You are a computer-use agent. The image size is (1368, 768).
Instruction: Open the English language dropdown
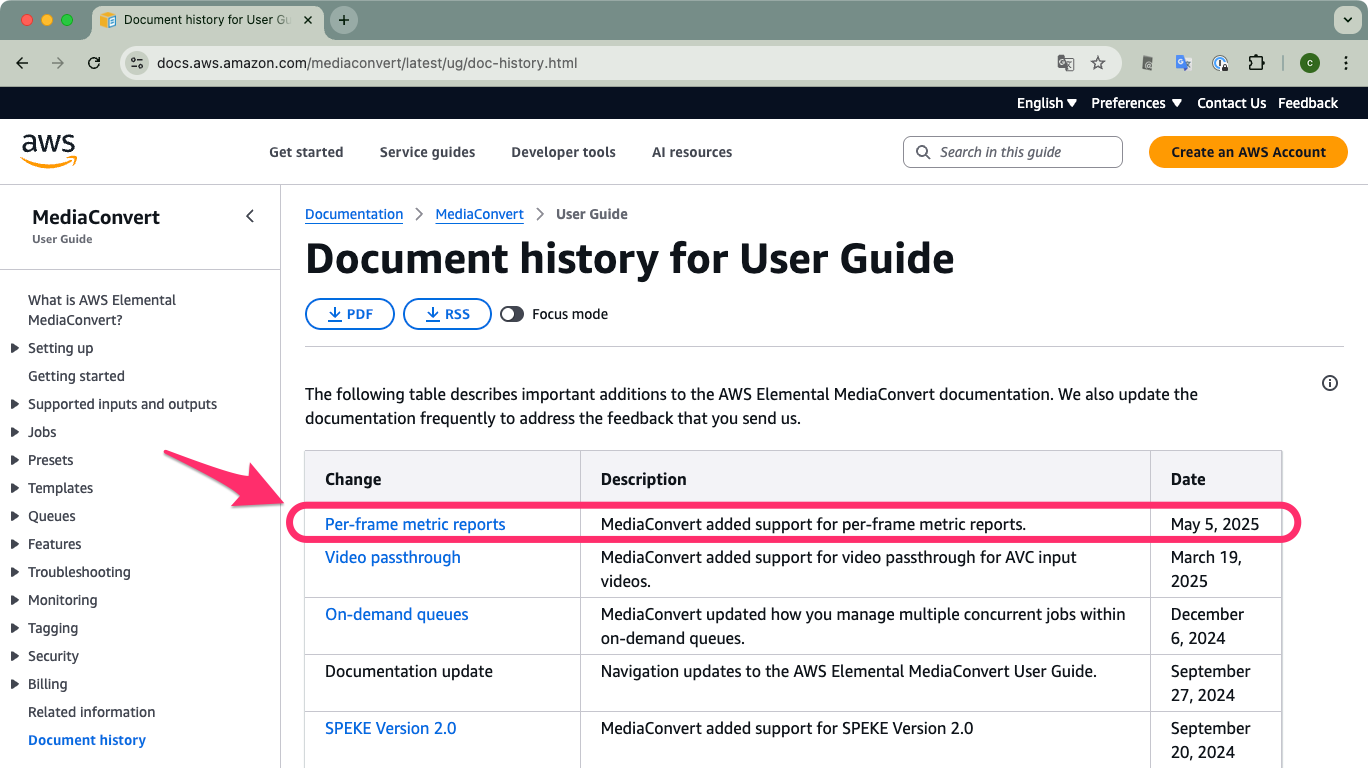pos(1047,103)
